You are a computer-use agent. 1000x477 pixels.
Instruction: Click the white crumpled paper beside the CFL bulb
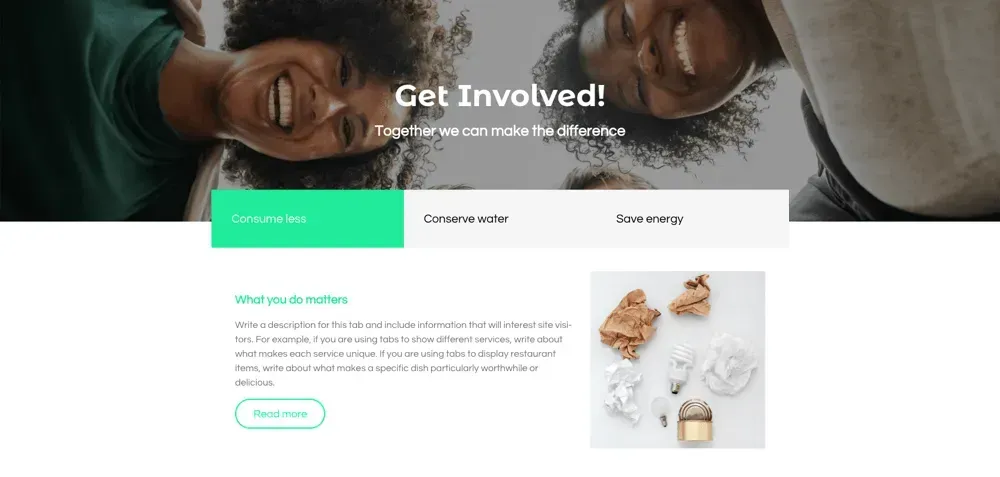click(730, 363)
